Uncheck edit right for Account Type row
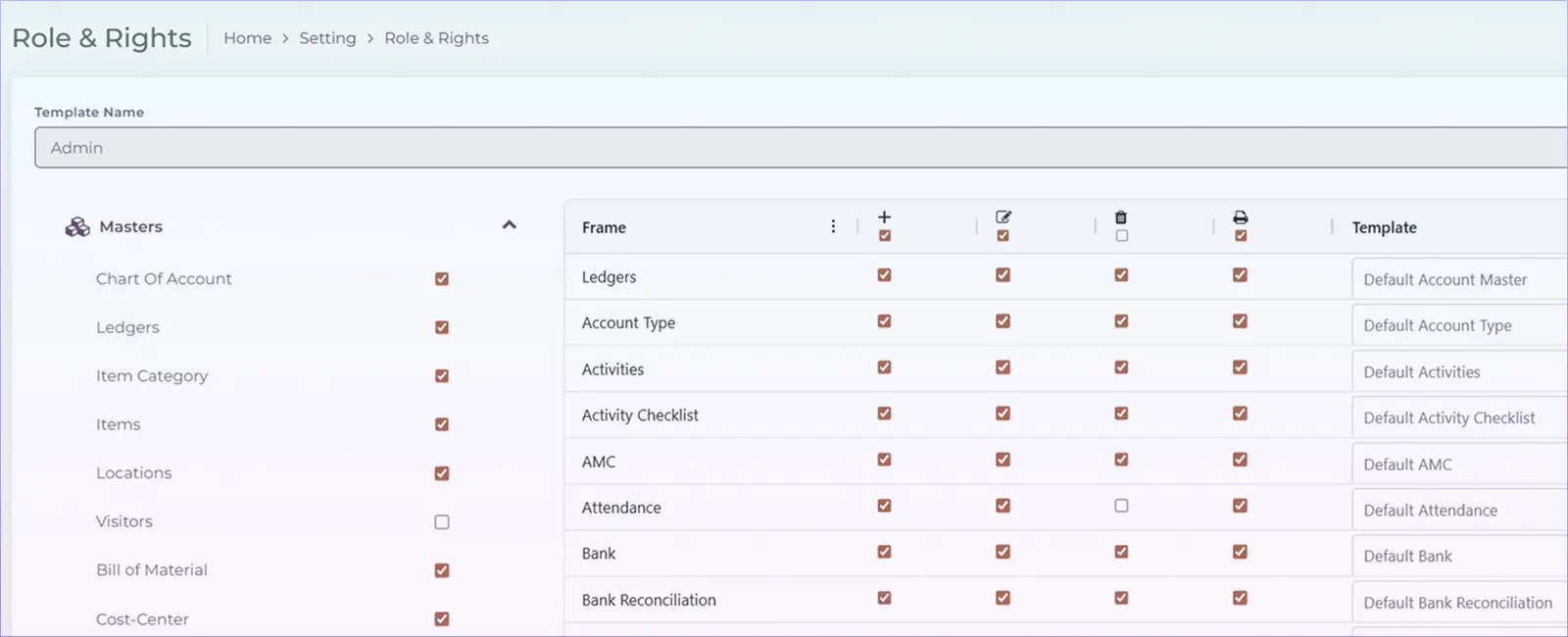 1003,321
